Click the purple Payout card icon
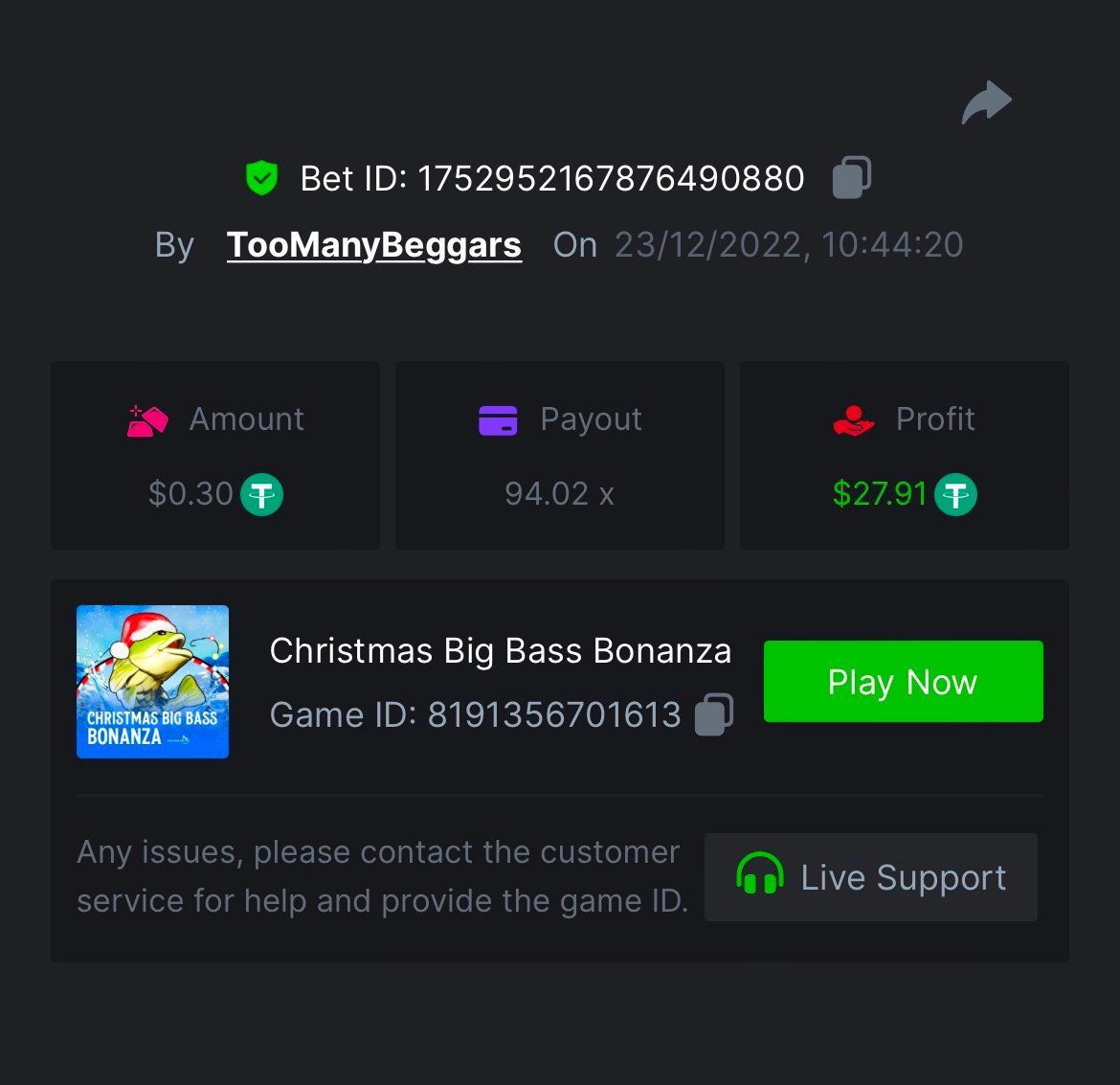 point(498,420)
